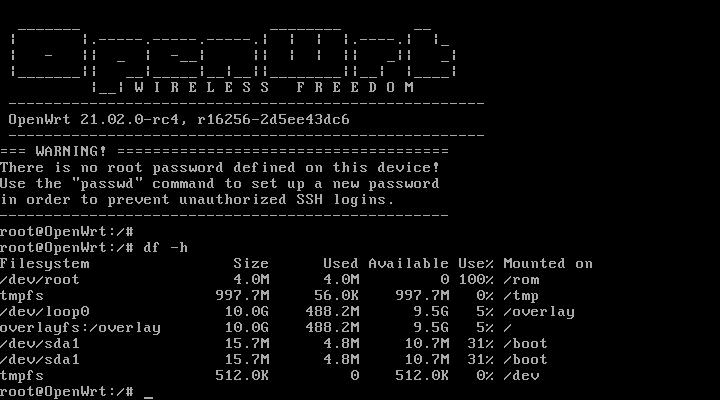Click the Filesystem column header
Image resolution: width=720 pixels, height=400 pixels.
pyautogui.click(x=45, y=264)
